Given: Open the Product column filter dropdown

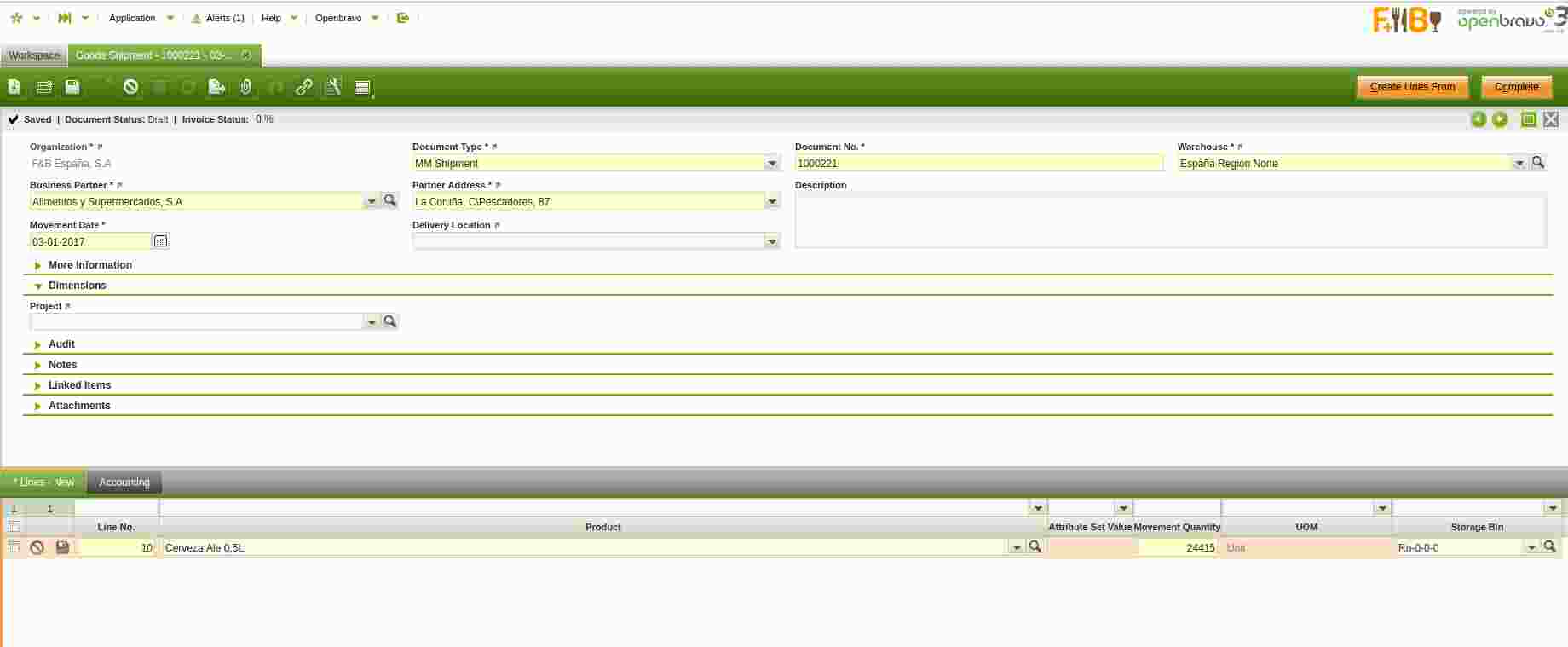Looking at the screenshot, I should pos(1037,508).
